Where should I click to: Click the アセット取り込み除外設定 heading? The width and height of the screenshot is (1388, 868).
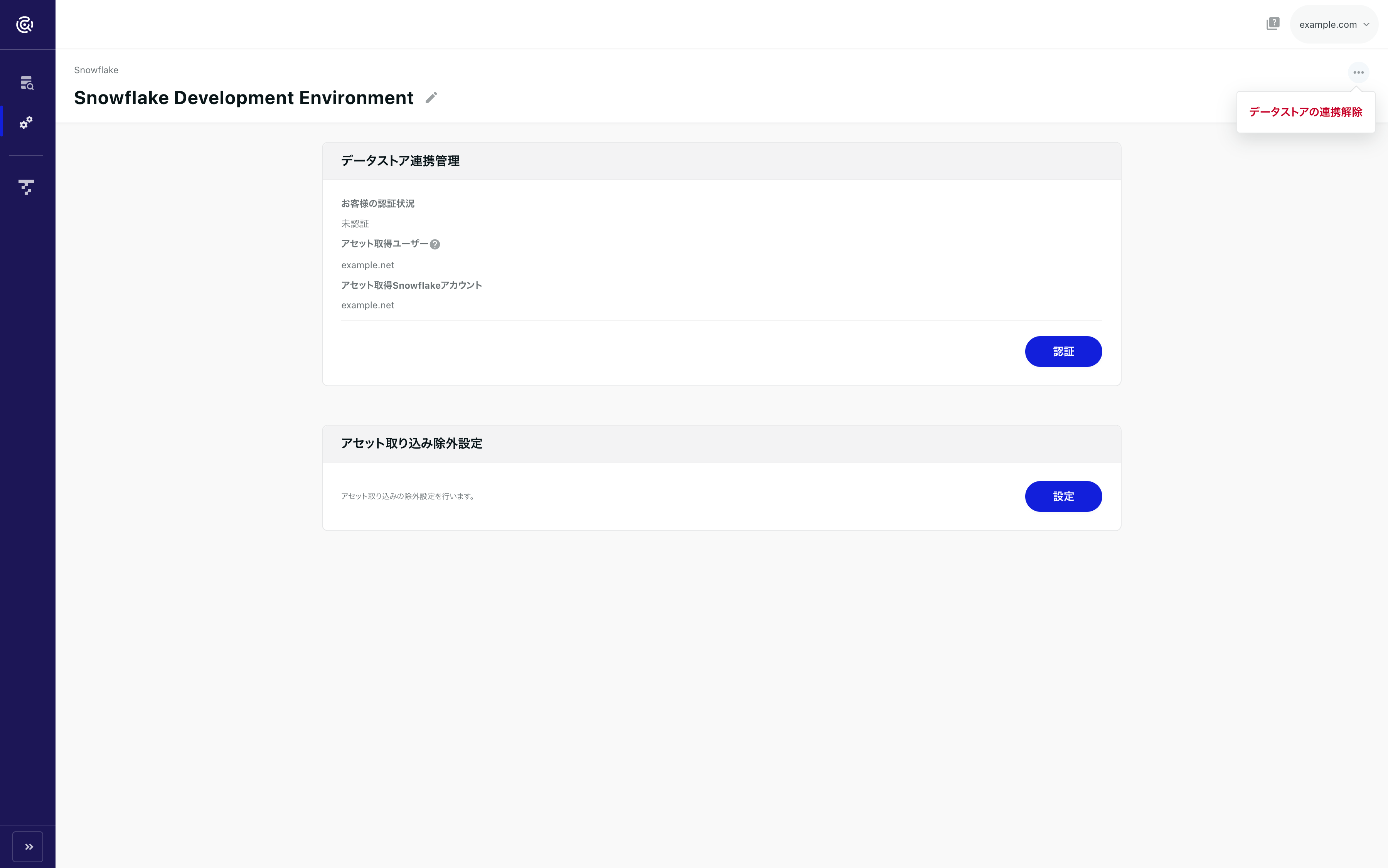[411, 444]
